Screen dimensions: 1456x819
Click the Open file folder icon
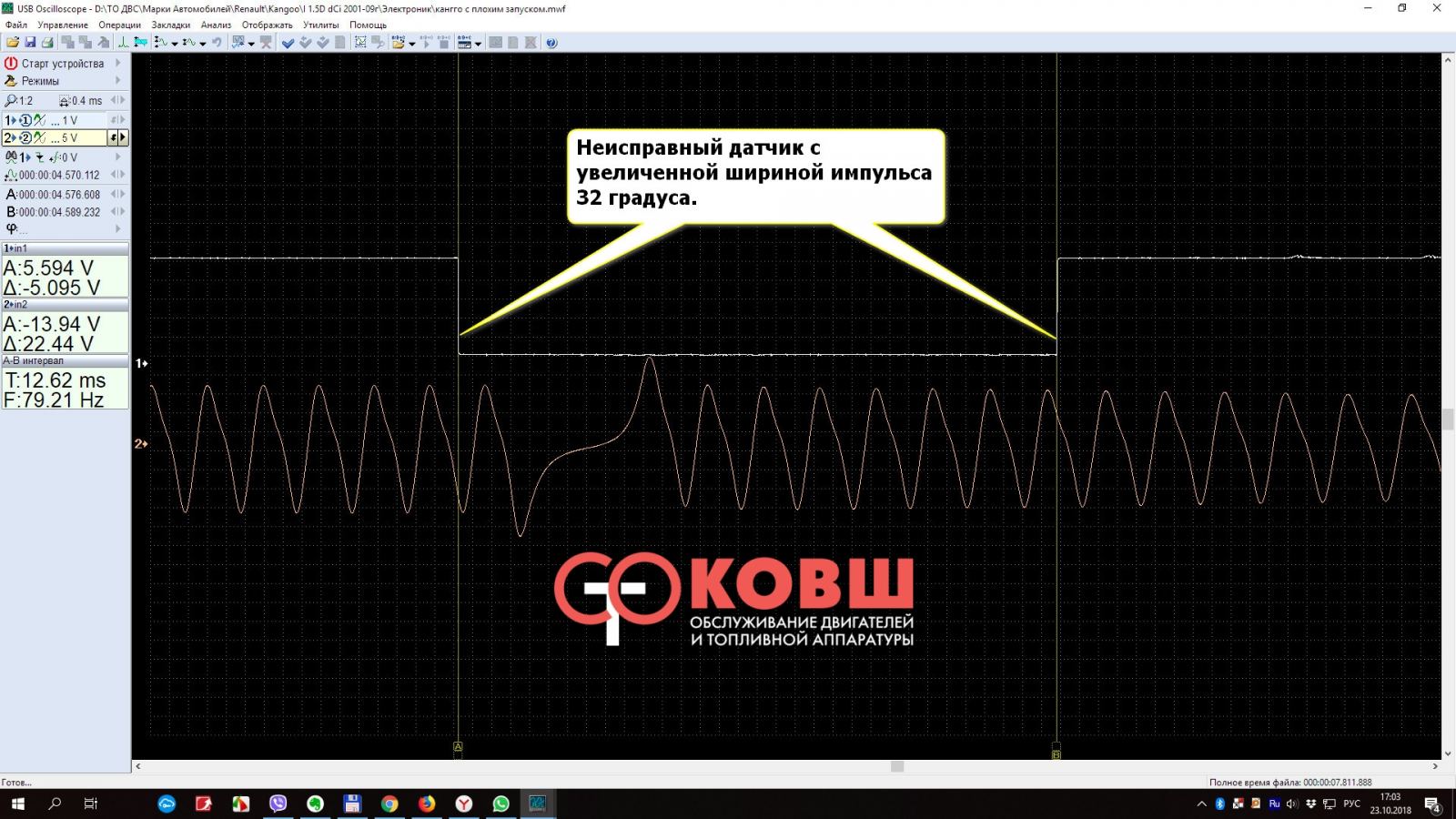(x=13, y=43)
